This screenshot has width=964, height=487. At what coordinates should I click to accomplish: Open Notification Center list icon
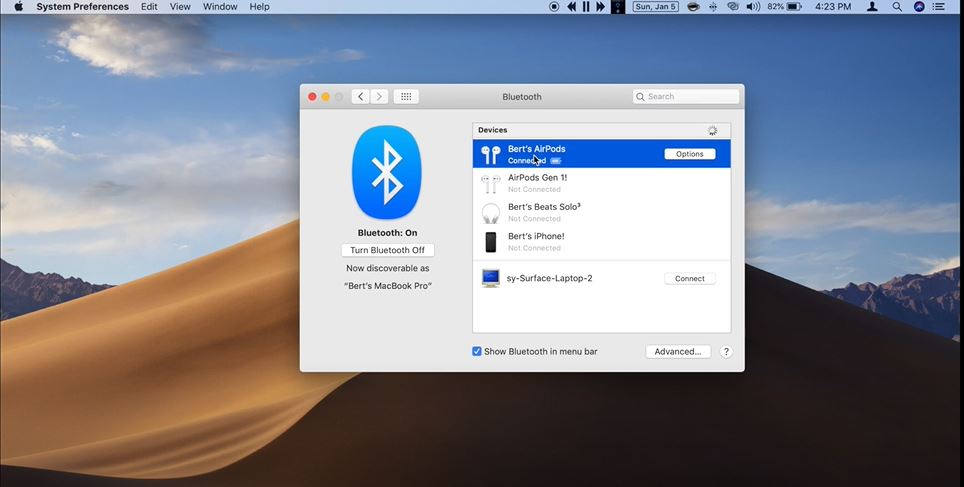(938, 7)
